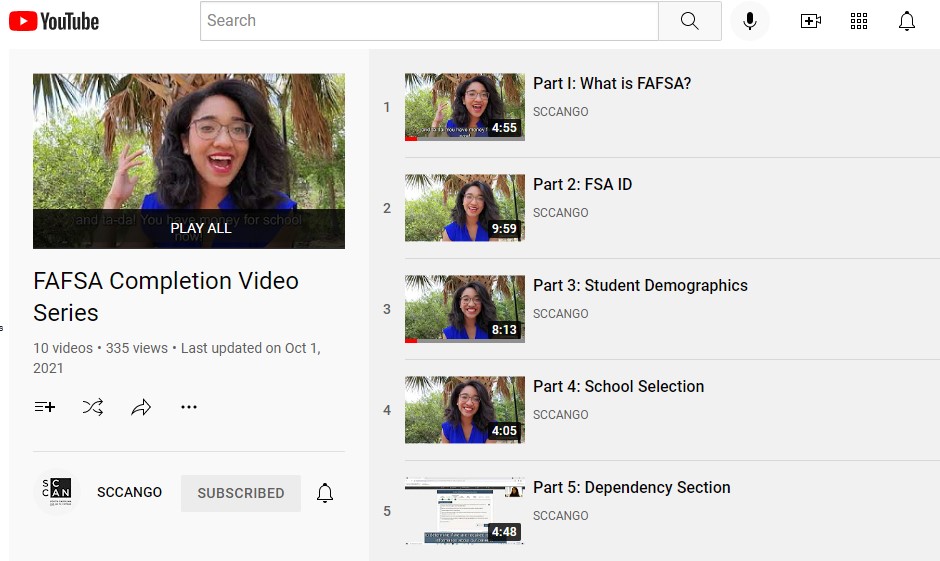
Task: Start voice search with the microphone icon
Action: pos(749,21)
